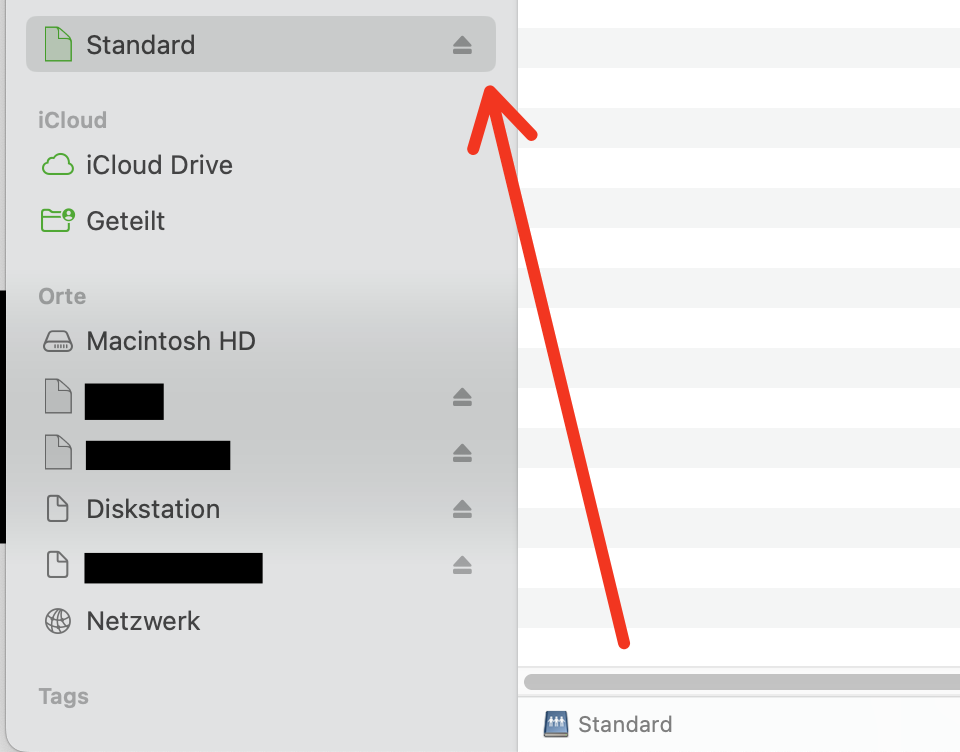Click the Tags section header
The height and width of the screenshot is (752, 960).
(64, 696)
